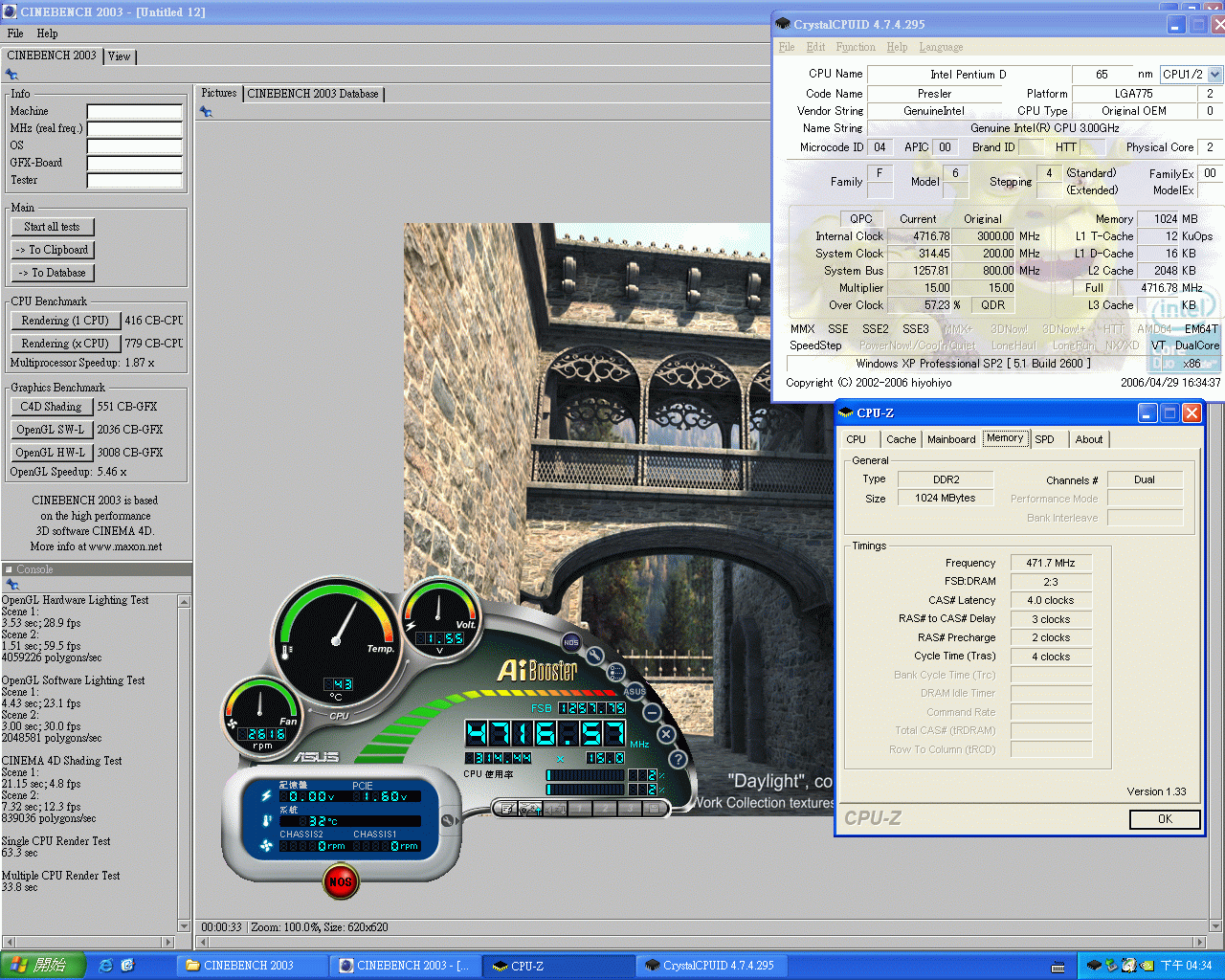Click the keyboard icon in the taskbar

(1058, 967)
